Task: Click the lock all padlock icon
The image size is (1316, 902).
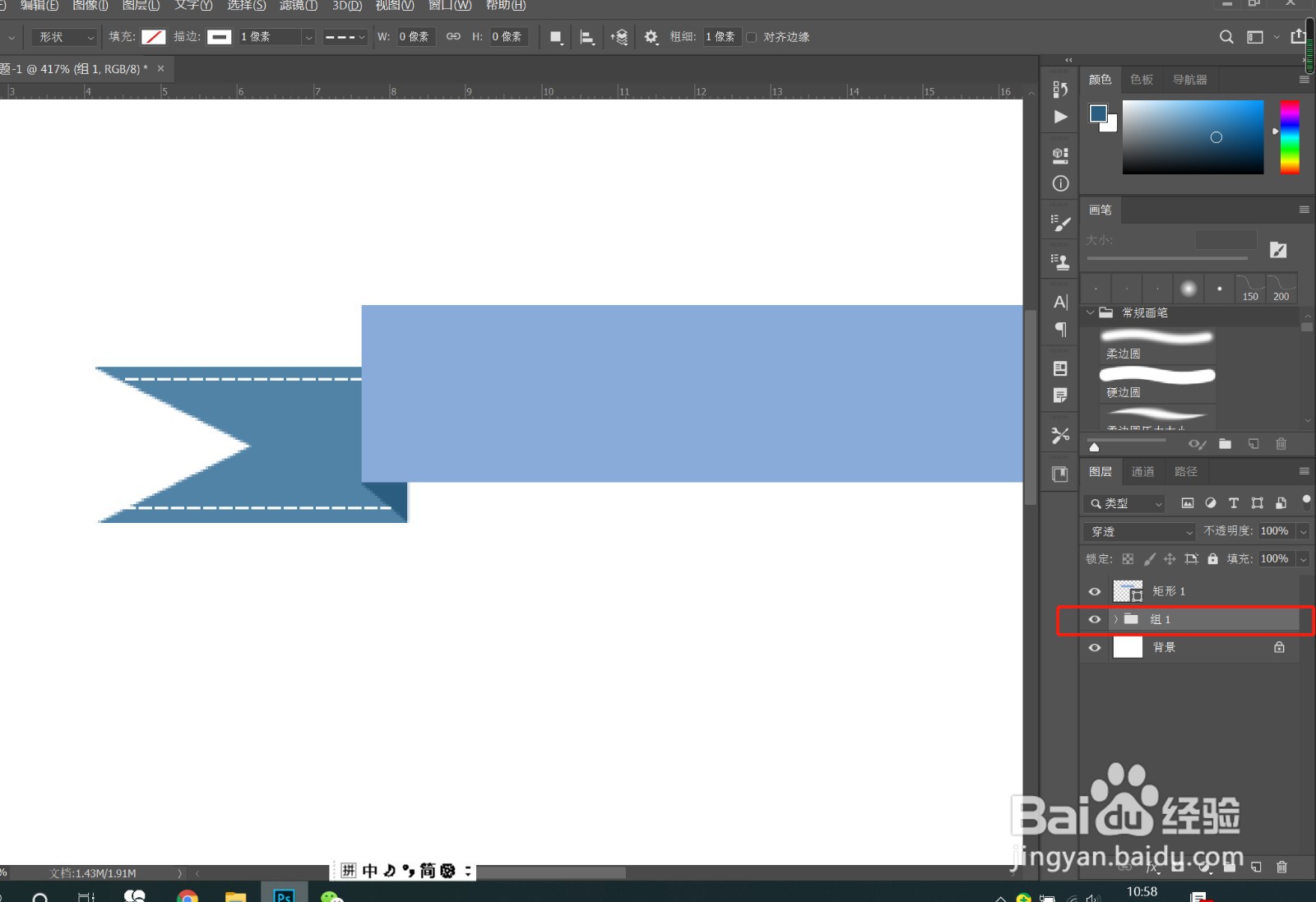Action: point(1212,559)
